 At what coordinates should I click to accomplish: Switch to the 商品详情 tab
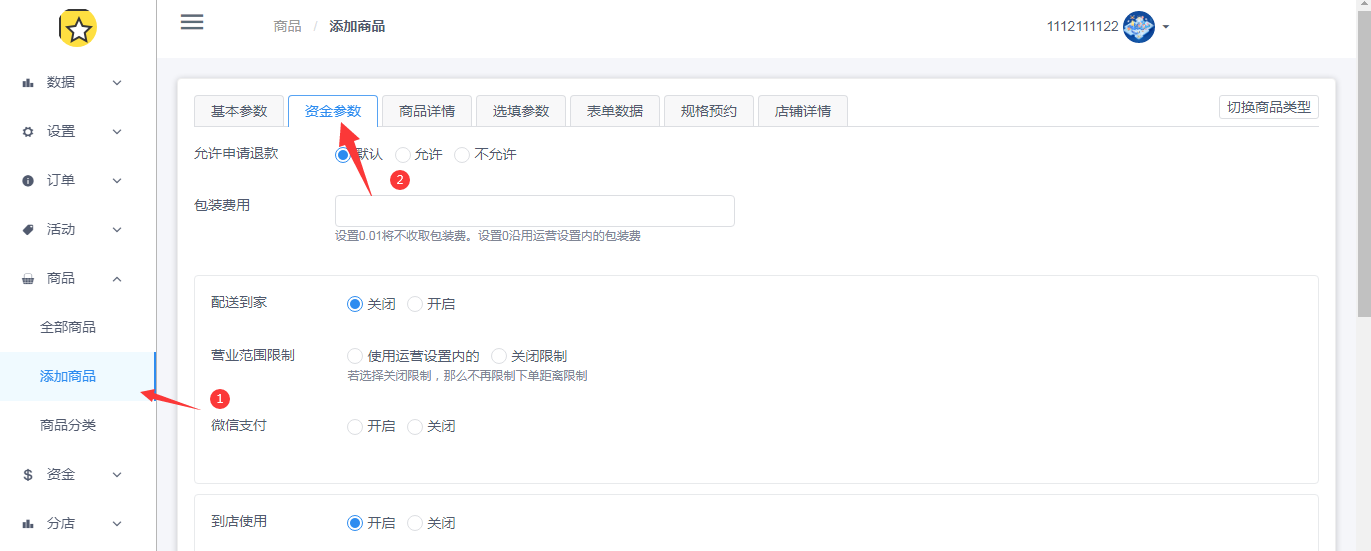coord(427,111)
